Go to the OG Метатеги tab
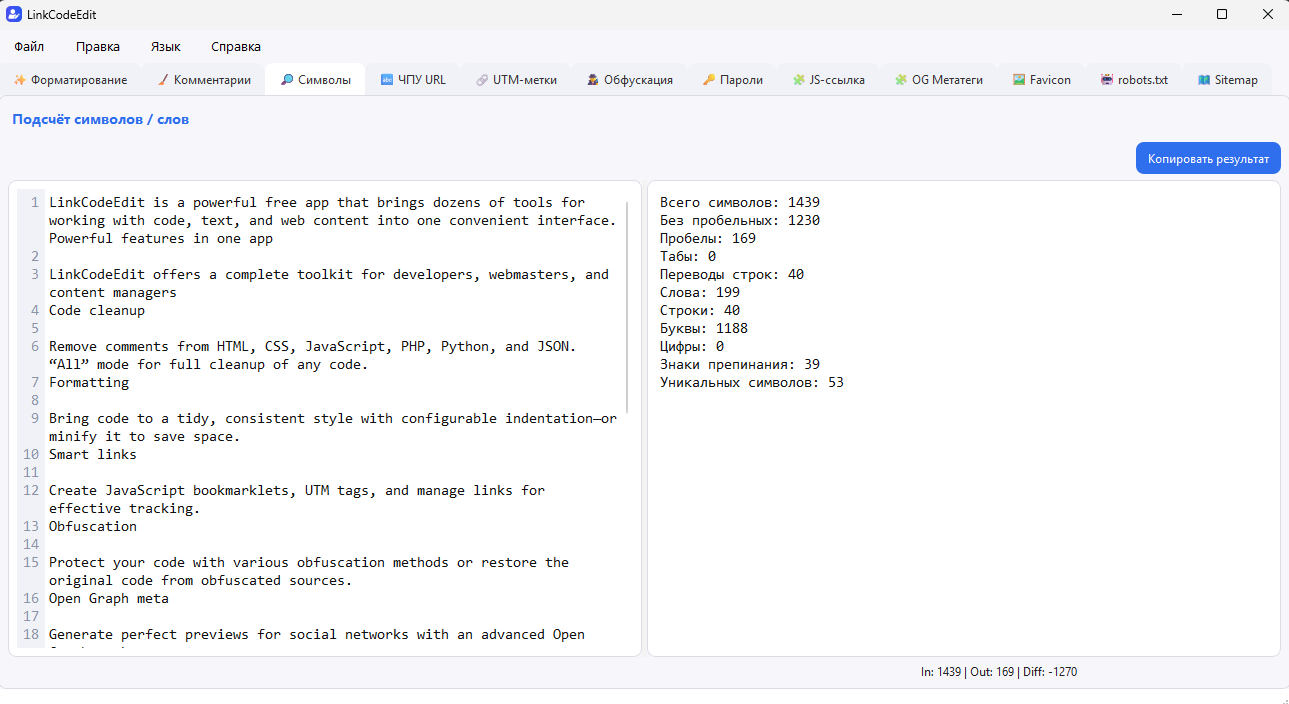Image resolution: width=1289 pixels, height=704 pixels. [x=939, y=80]
